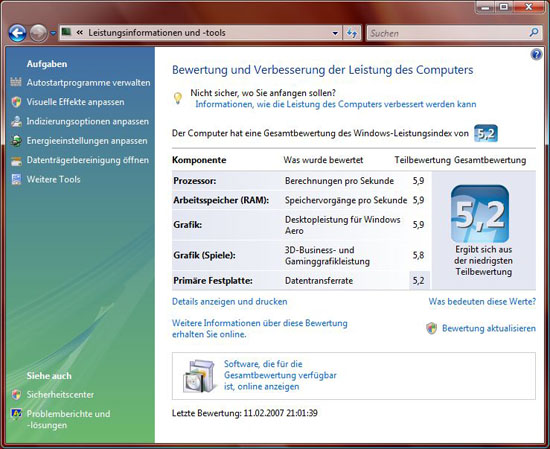Click the magnifier search icon
550x449 pixels.
(x=534, y=33)
